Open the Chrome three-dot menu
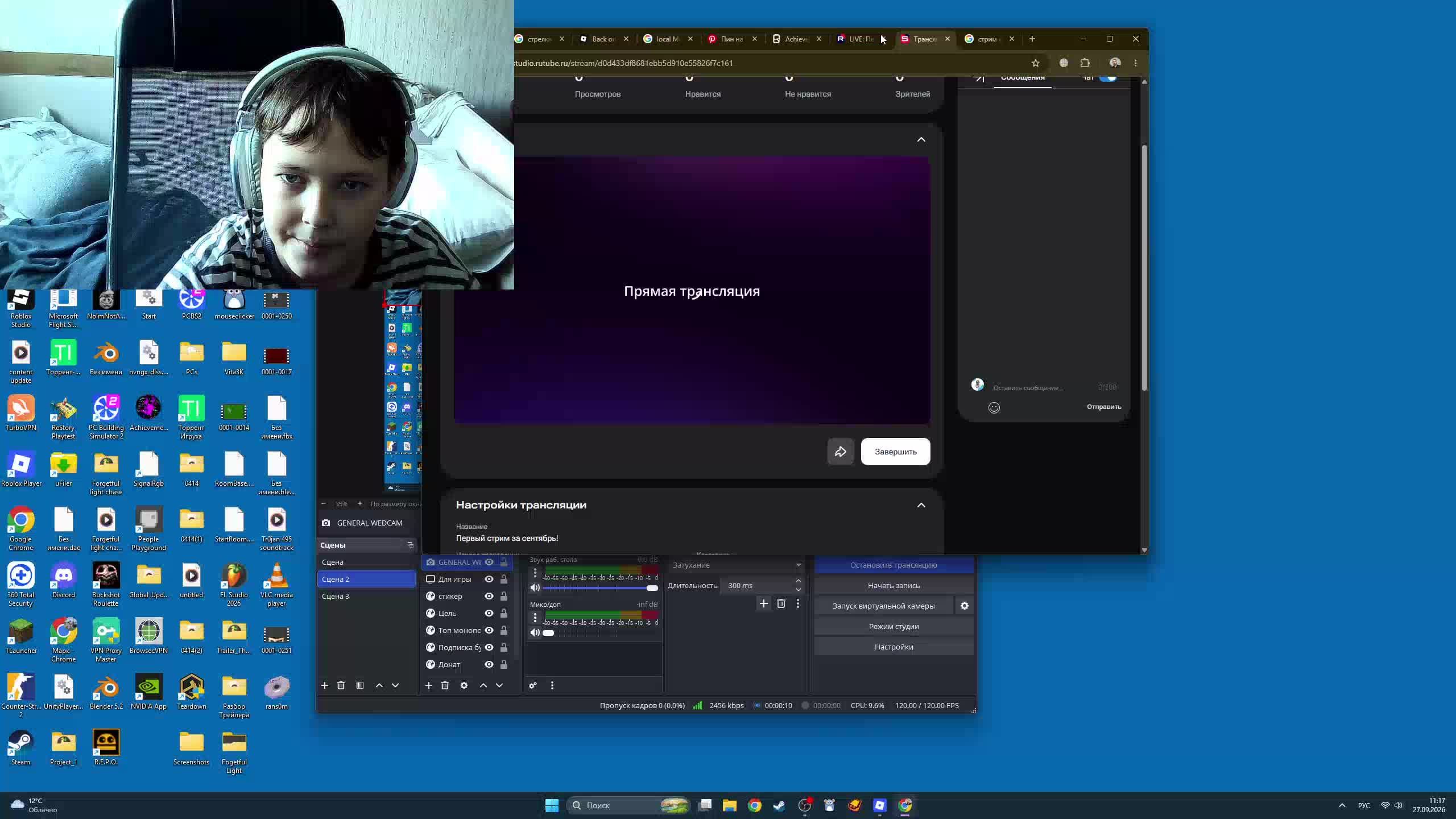 click(1136, 63)
